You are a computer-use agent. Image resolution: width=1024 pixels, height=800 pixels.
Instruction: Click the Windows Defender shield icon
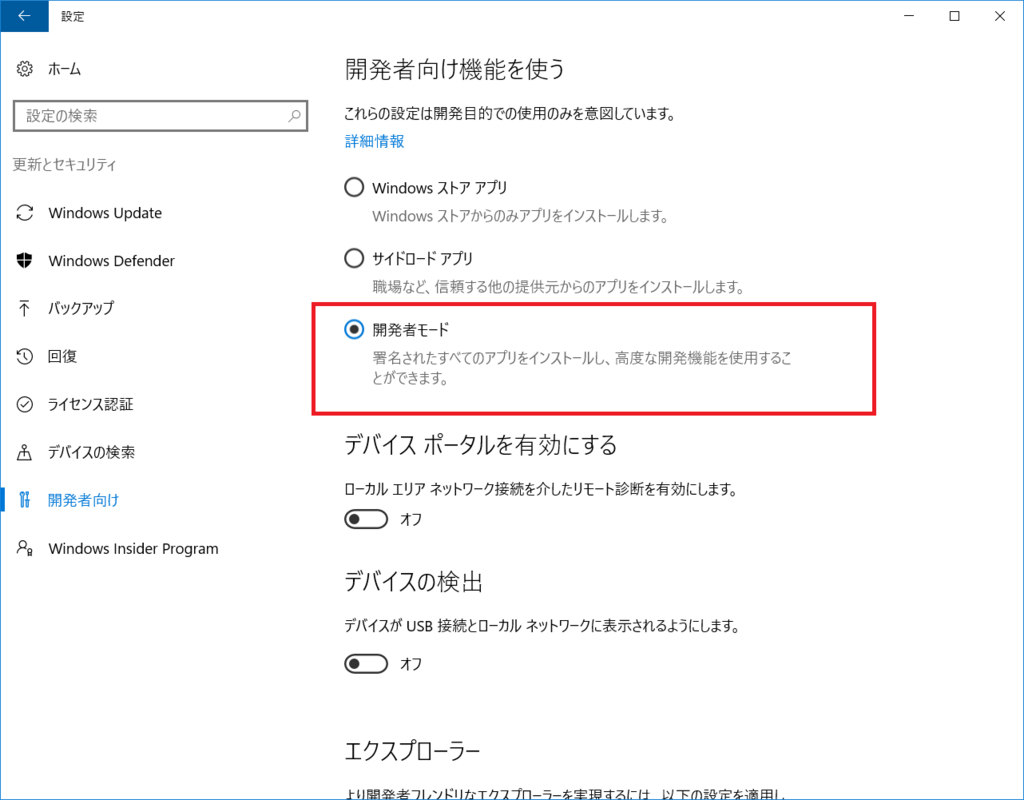[25, 261]
